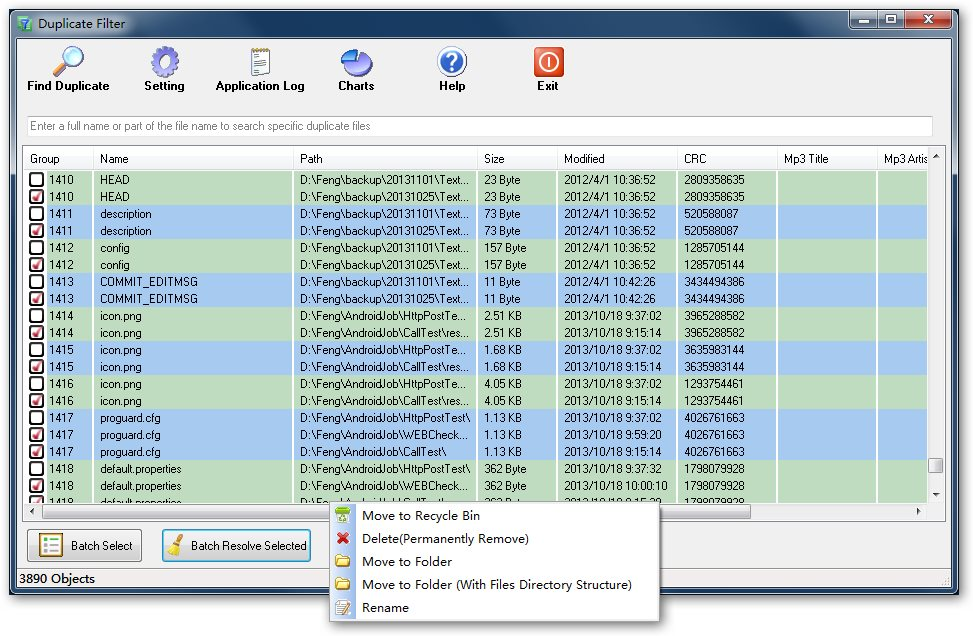Uncheck proguard.cfg WEBCheck row checkbox
The width and height of the screenshot is (973, 636).
point(37,434)
